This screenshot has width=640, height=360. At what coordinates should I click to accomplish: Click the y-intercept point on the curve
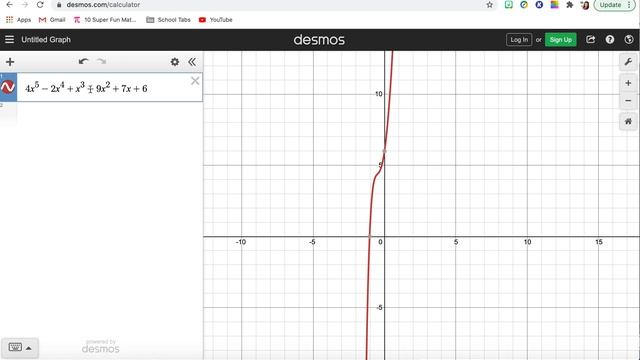click(x=384, y=151)
